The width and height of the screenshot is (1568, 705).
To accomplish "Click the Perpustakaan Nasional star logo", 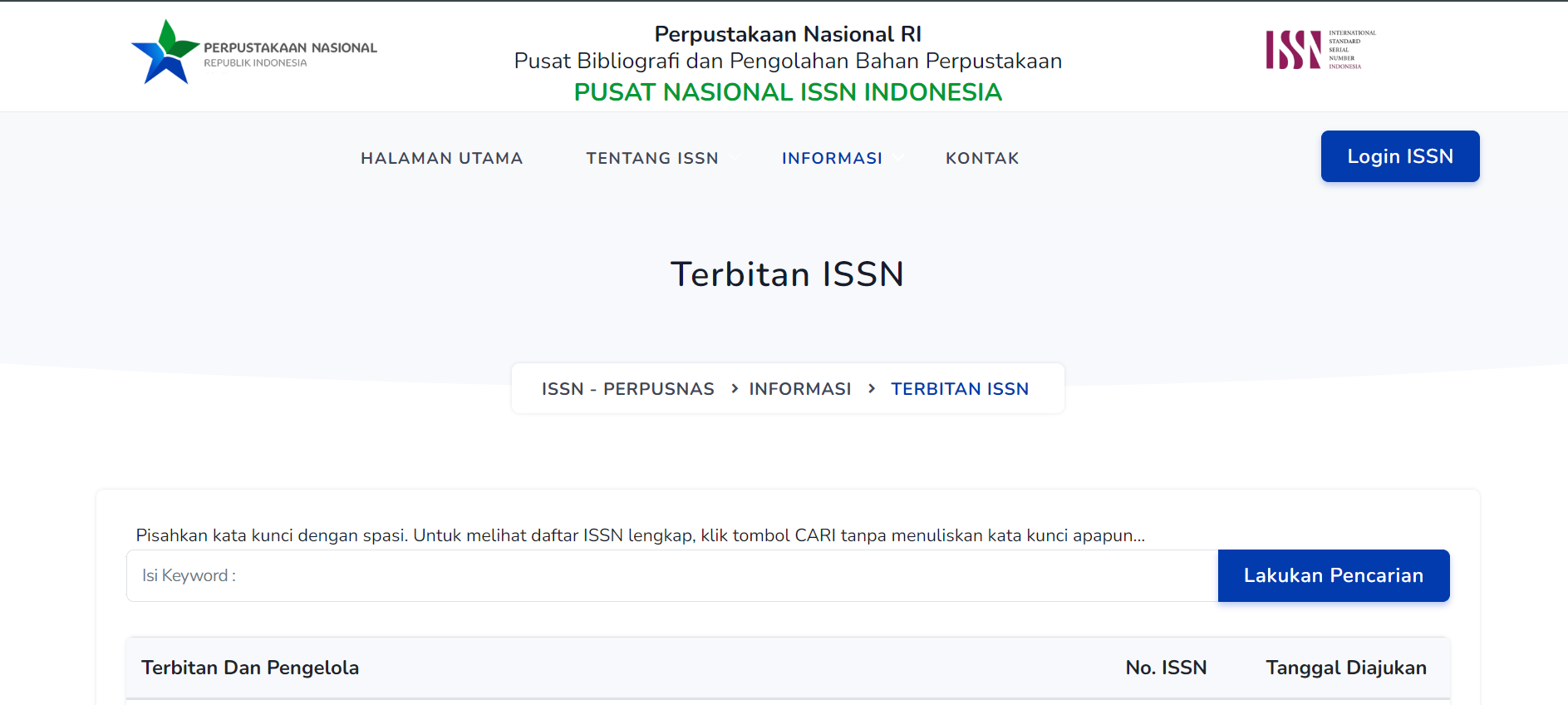I will pyautogui.click(x=253, y=52).
